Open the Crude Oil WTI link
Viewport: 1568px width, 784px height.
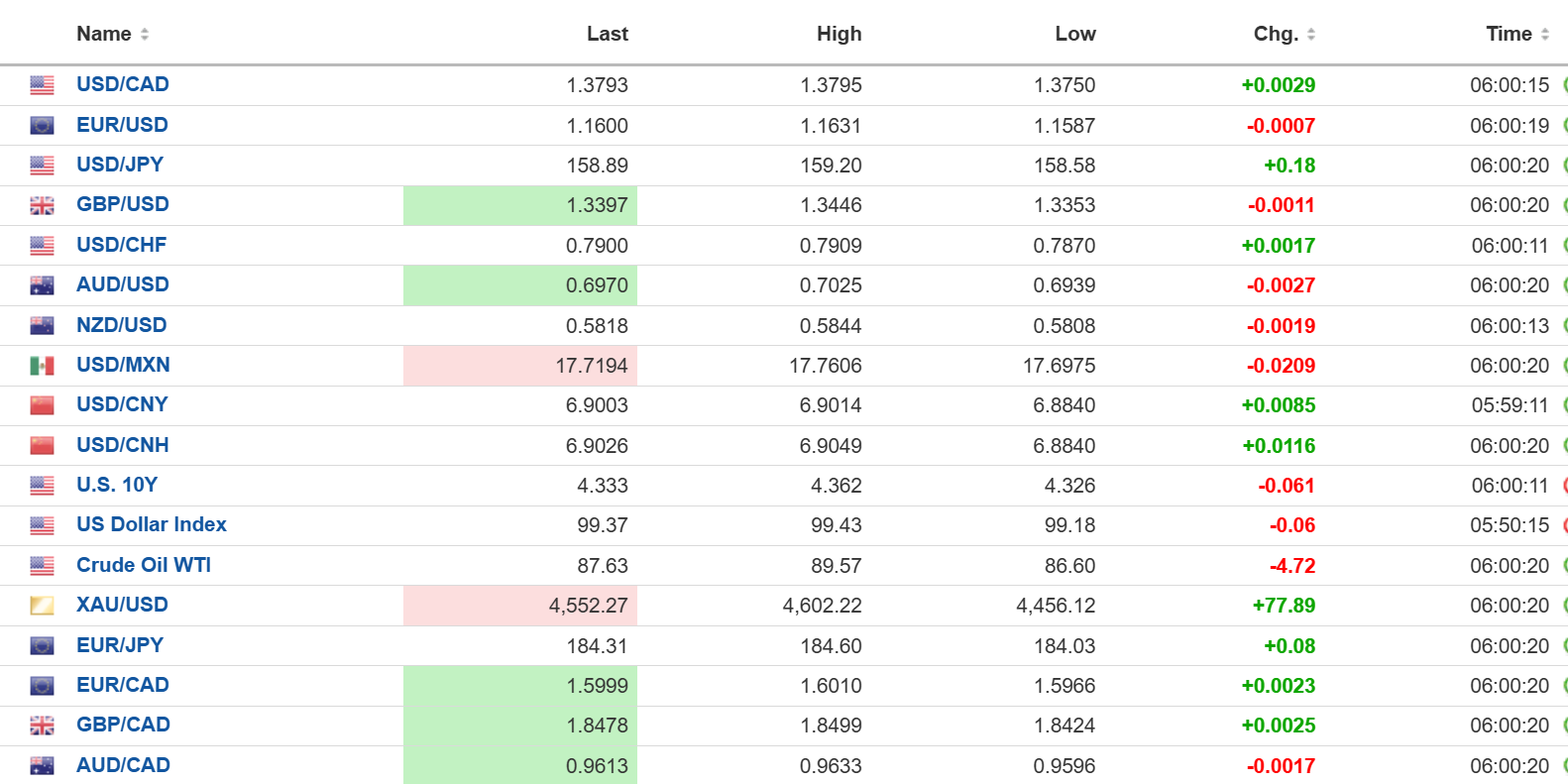click(x=144, y=565)
